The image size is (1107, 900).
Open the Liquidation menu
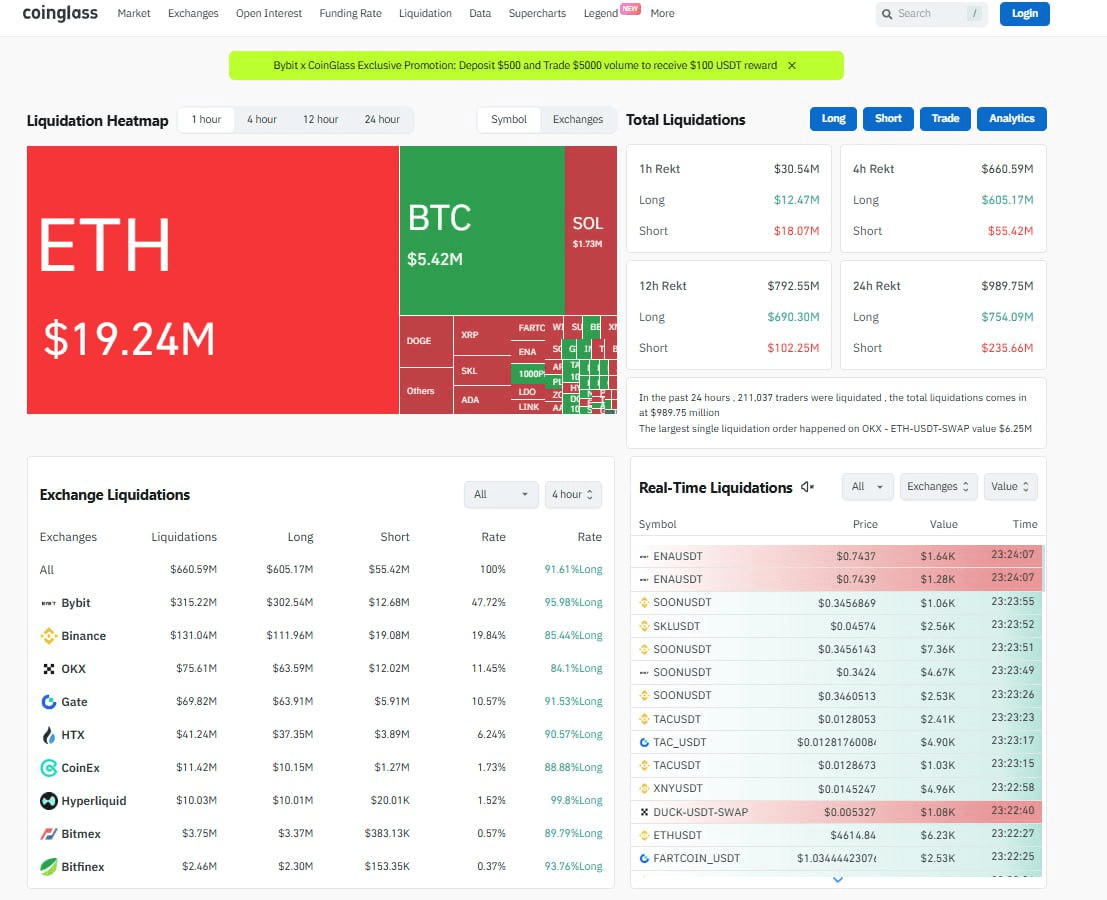[425, 13]
